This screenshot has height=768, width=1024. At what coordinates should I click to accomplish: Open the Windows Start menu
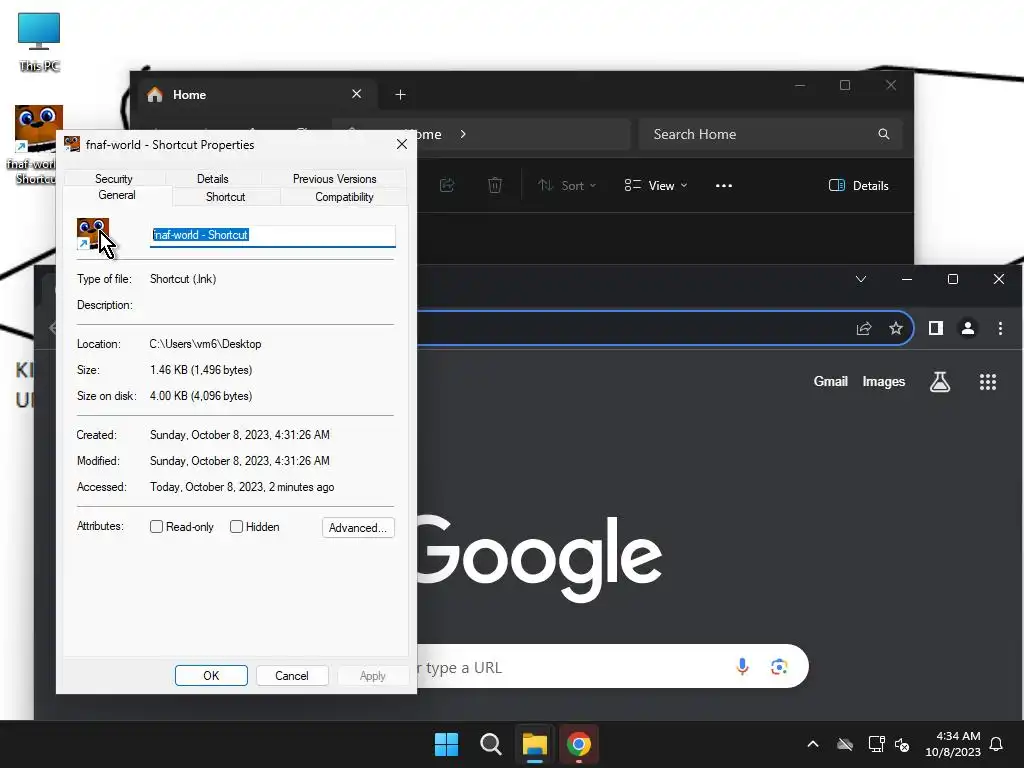447,744
